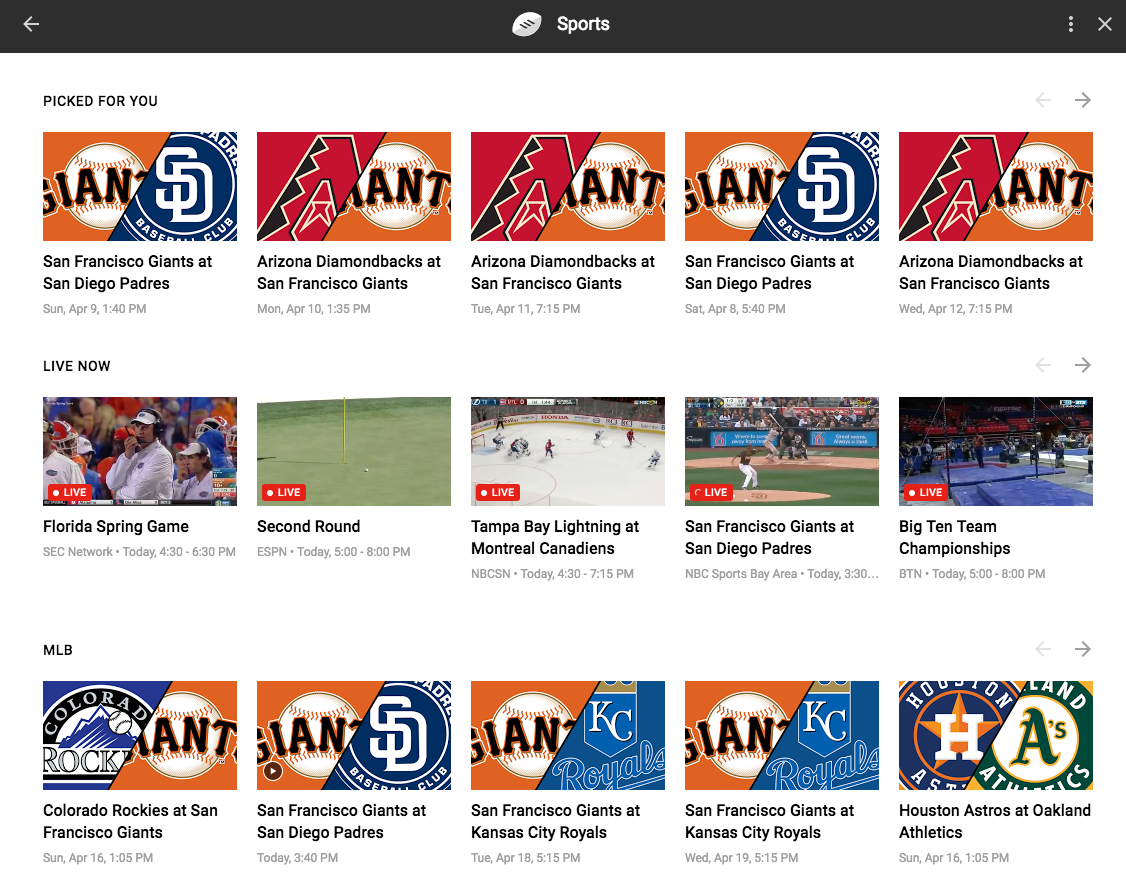Click the LIVE badge on the hockey game
This screenshot has width=1126, height=880.
pos(498,492)
